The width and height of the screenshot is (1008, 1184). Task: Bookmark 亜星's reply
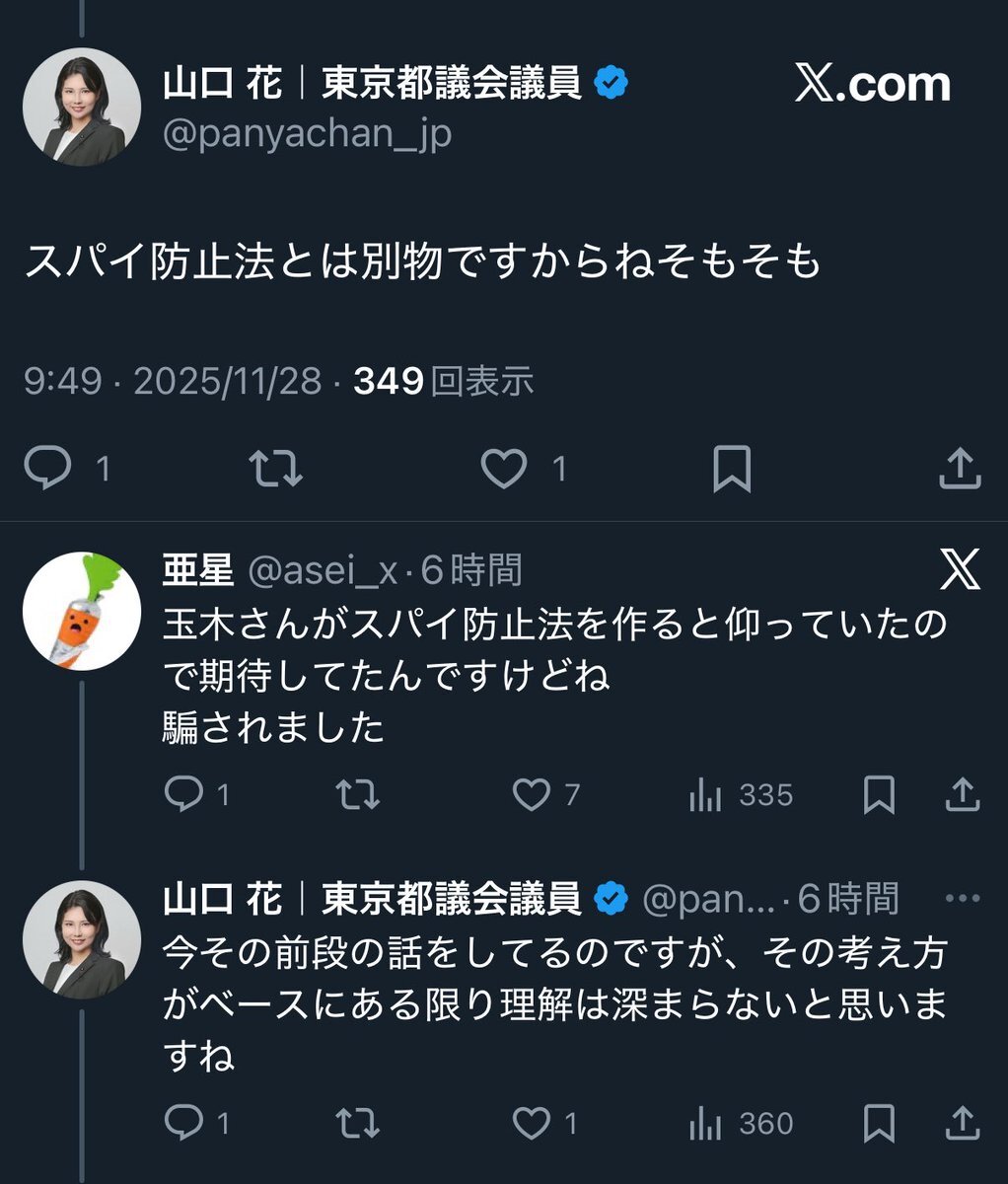tap(879, 795)
